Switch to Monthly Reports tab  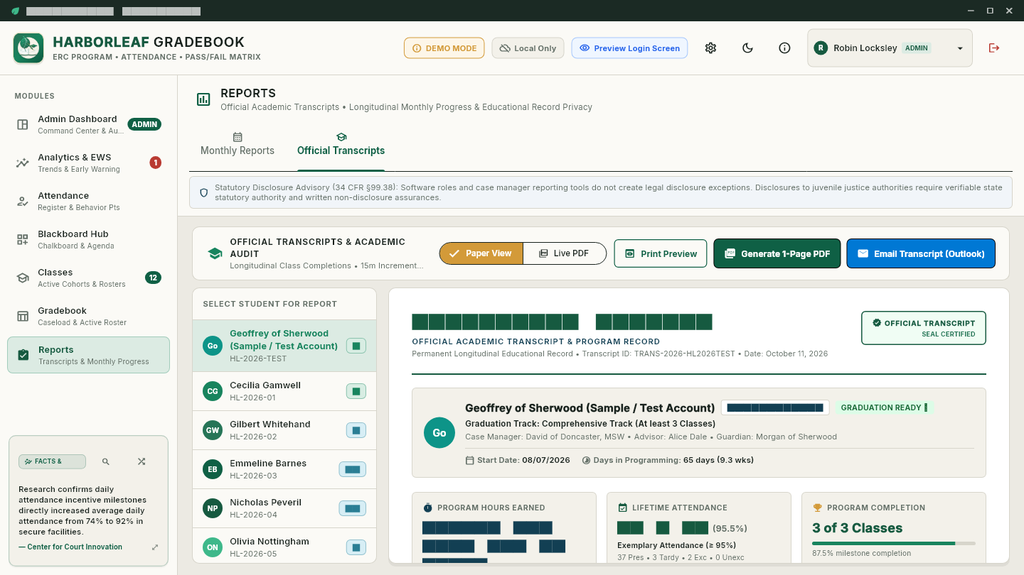[x=237, y=144]
